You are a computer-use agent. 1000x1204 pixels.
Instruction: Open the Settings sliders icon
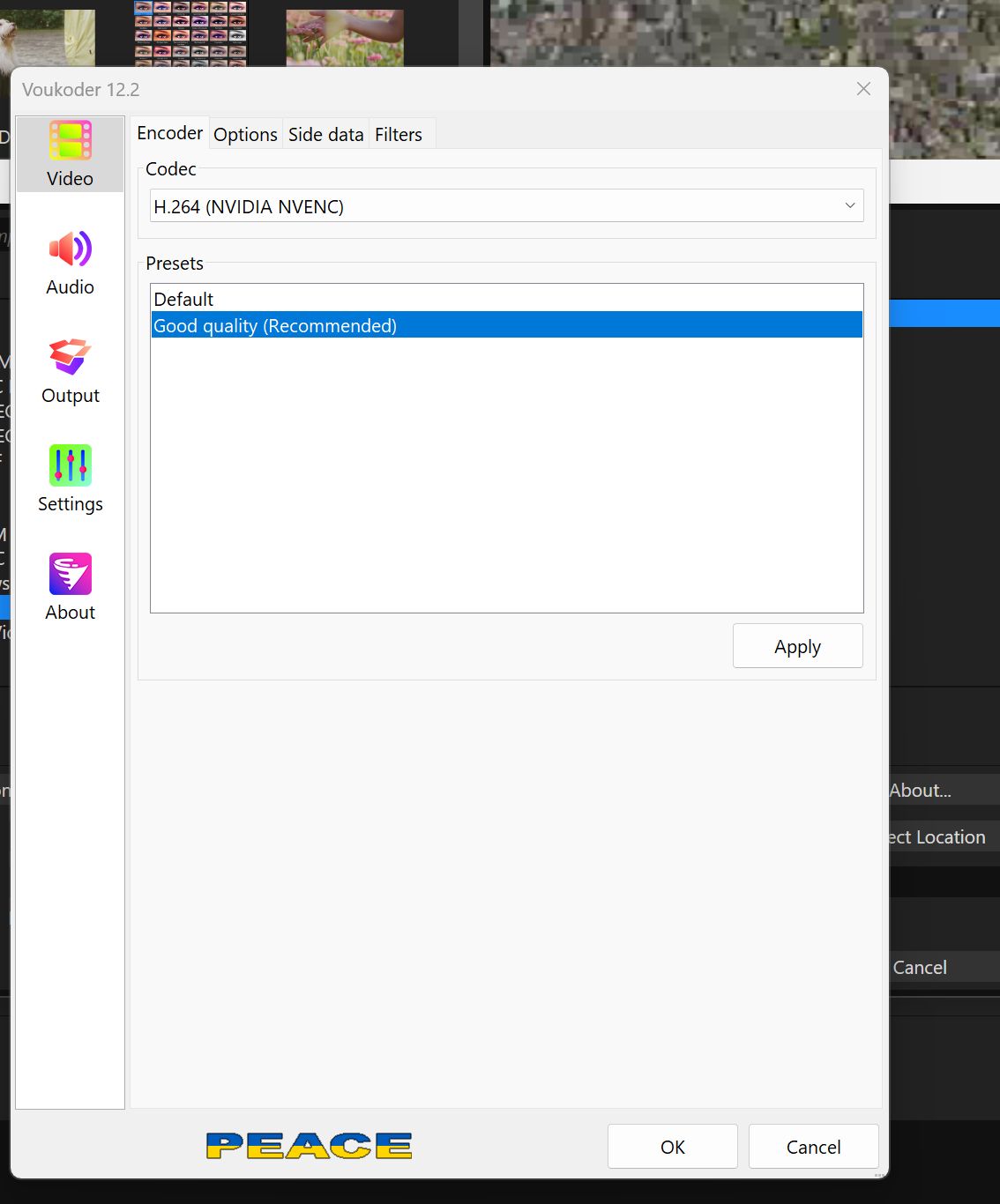tap(71, 465)
